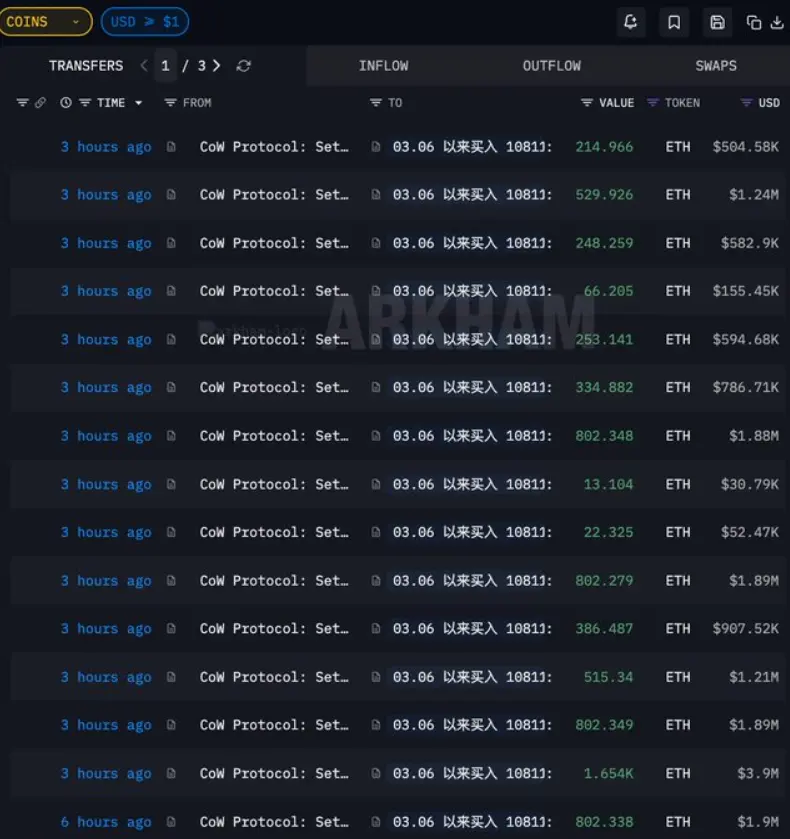Click the VALUE column header label
This screenshot has height=839, width=790.
point(617,103)
